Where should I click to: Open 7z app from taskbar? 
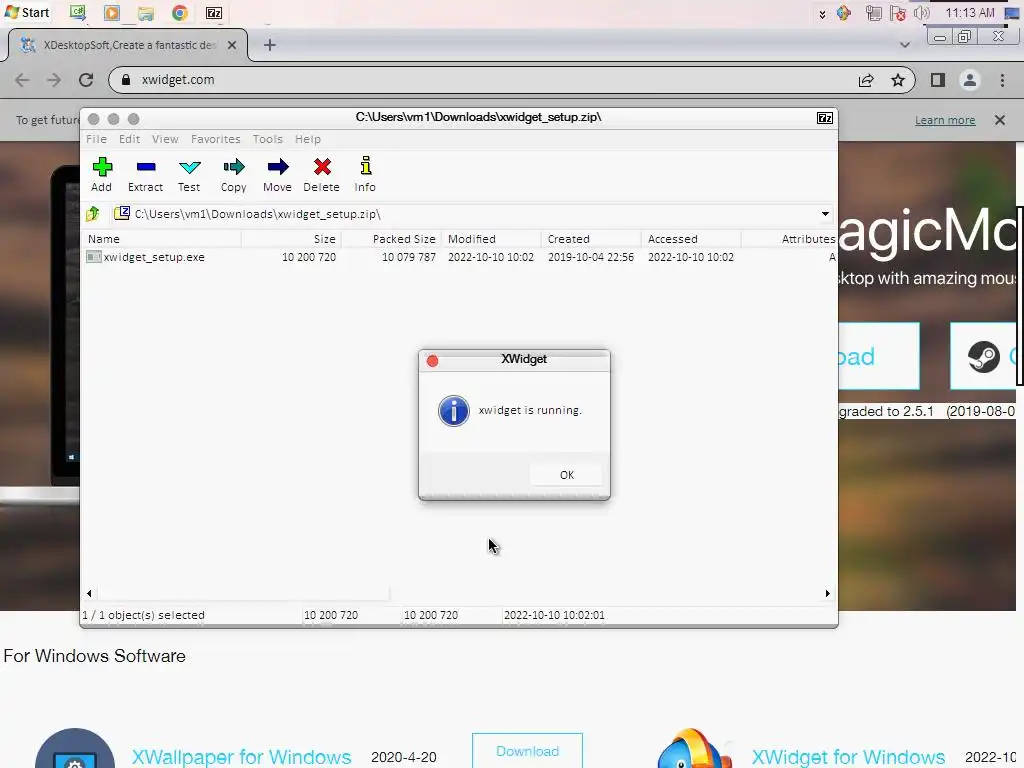point(214,13)
